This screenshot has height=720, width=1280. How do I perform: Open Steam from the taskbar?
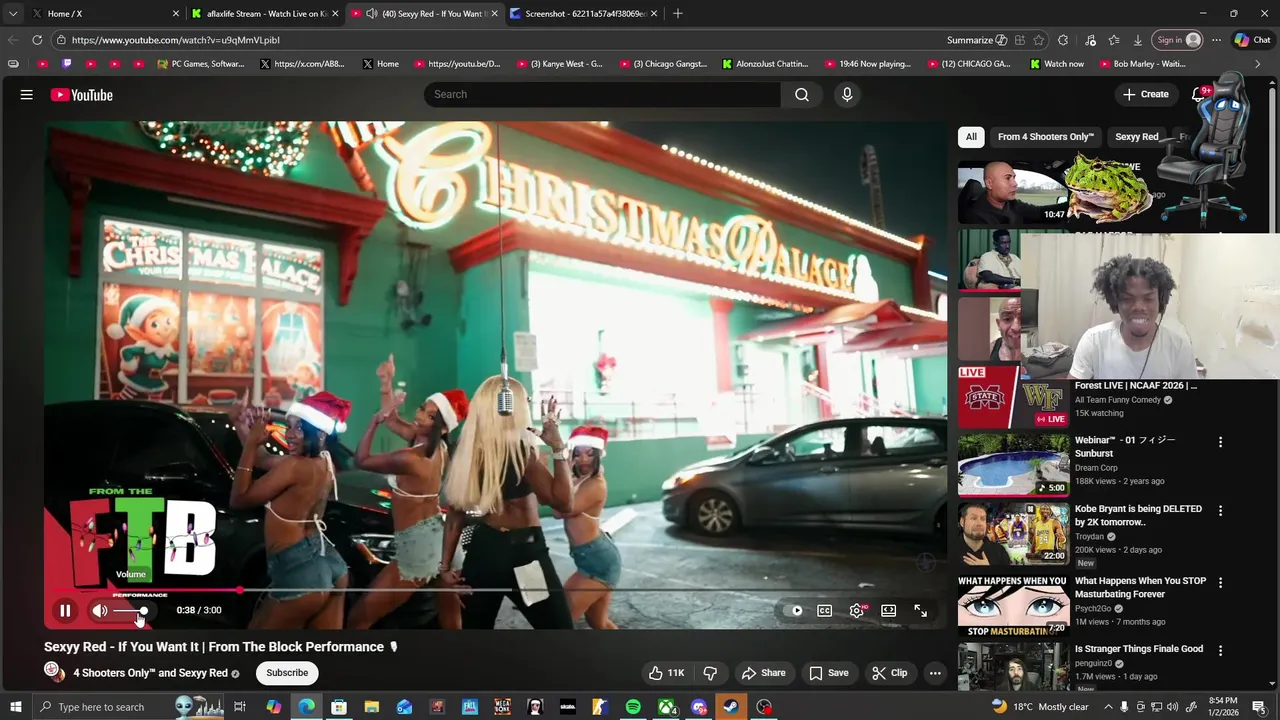click(731, 707)
